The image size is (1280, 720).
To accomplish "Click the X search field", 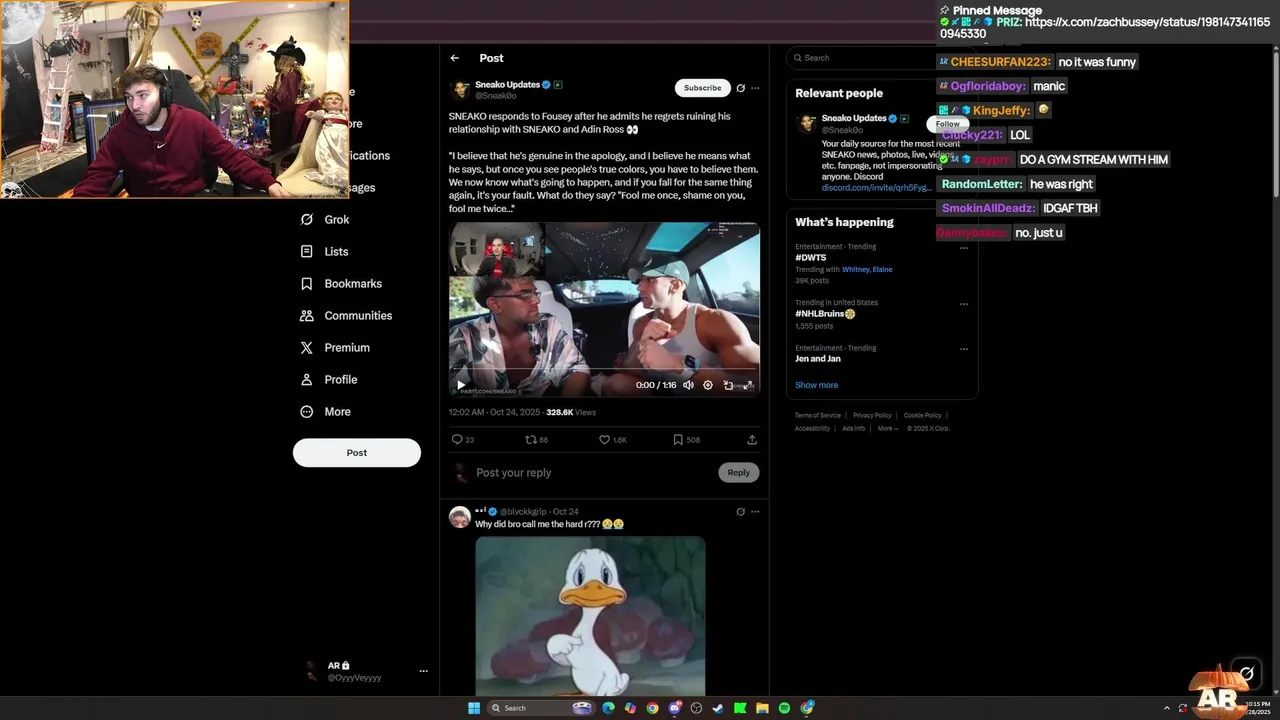I will tap(862, 58).
